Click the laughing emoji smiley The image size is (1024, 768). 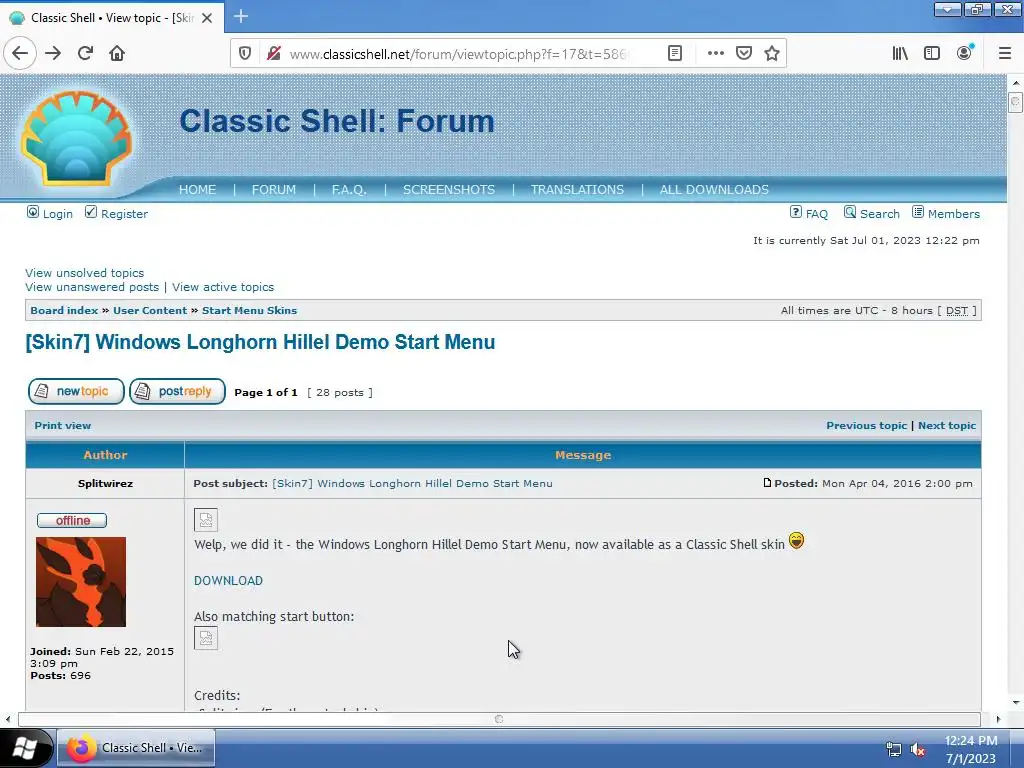796,541
